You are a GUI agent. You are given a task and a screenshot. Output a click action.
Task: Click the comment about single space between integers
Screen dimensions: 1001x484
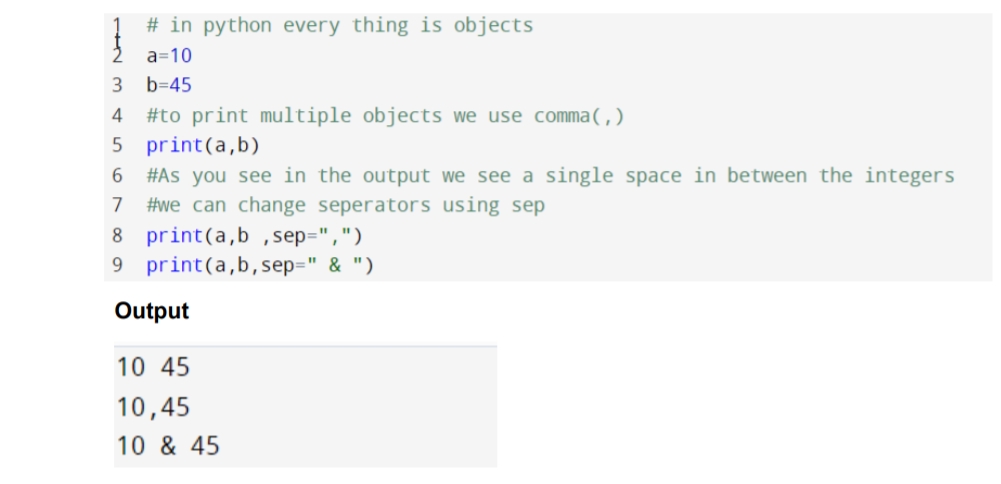coord(550,175)
